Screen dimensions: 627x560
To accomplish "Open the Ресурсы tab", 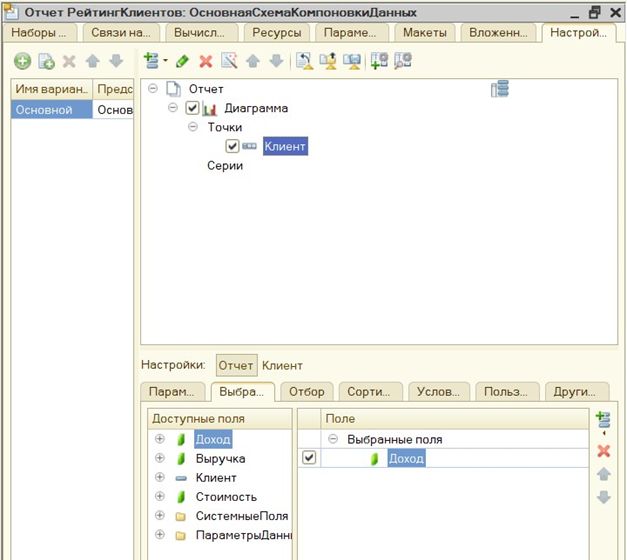I will (x=277, y=33).
